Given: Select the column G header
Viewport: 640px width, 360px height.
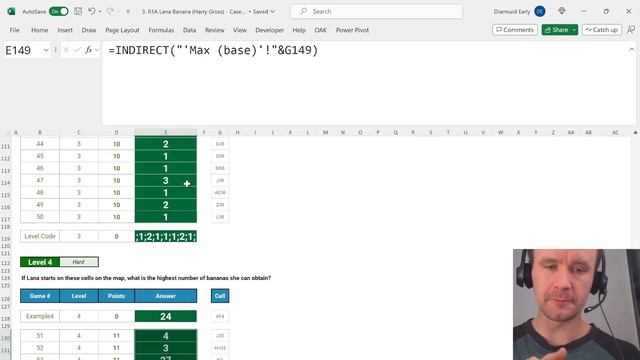Looking at the screenshot, I should pos(220,132).
